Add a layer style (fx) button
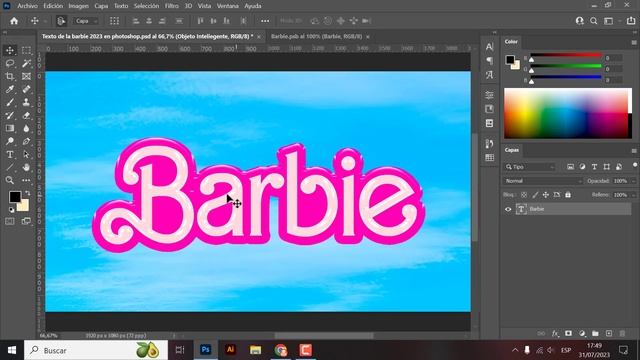Screen dimensions: 640x360 coord(555,333)
